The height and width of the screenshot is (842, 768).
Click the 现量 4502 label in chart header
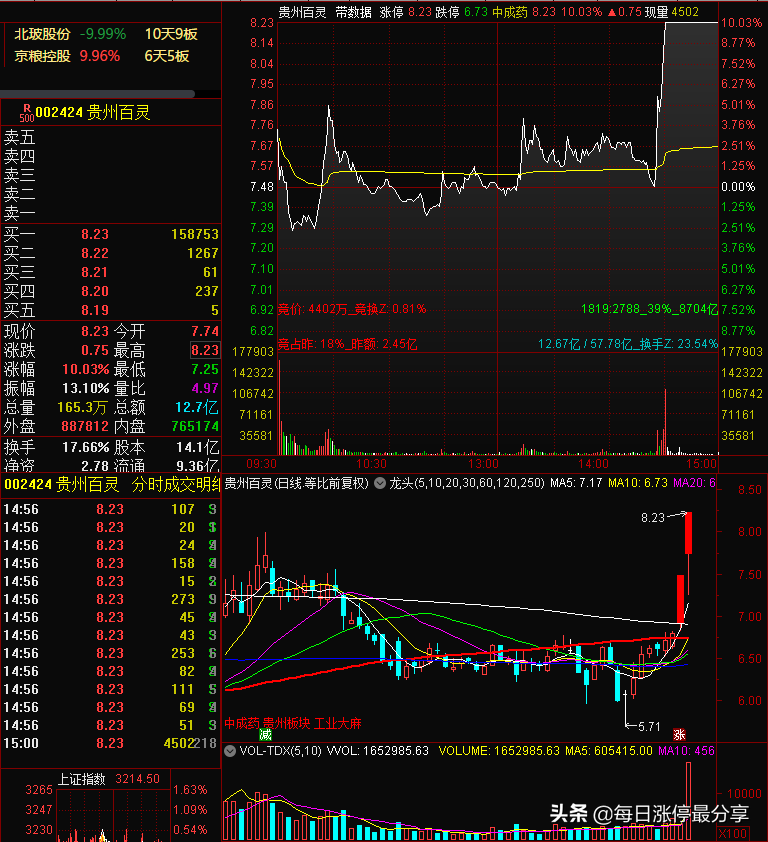click(672, 12)
